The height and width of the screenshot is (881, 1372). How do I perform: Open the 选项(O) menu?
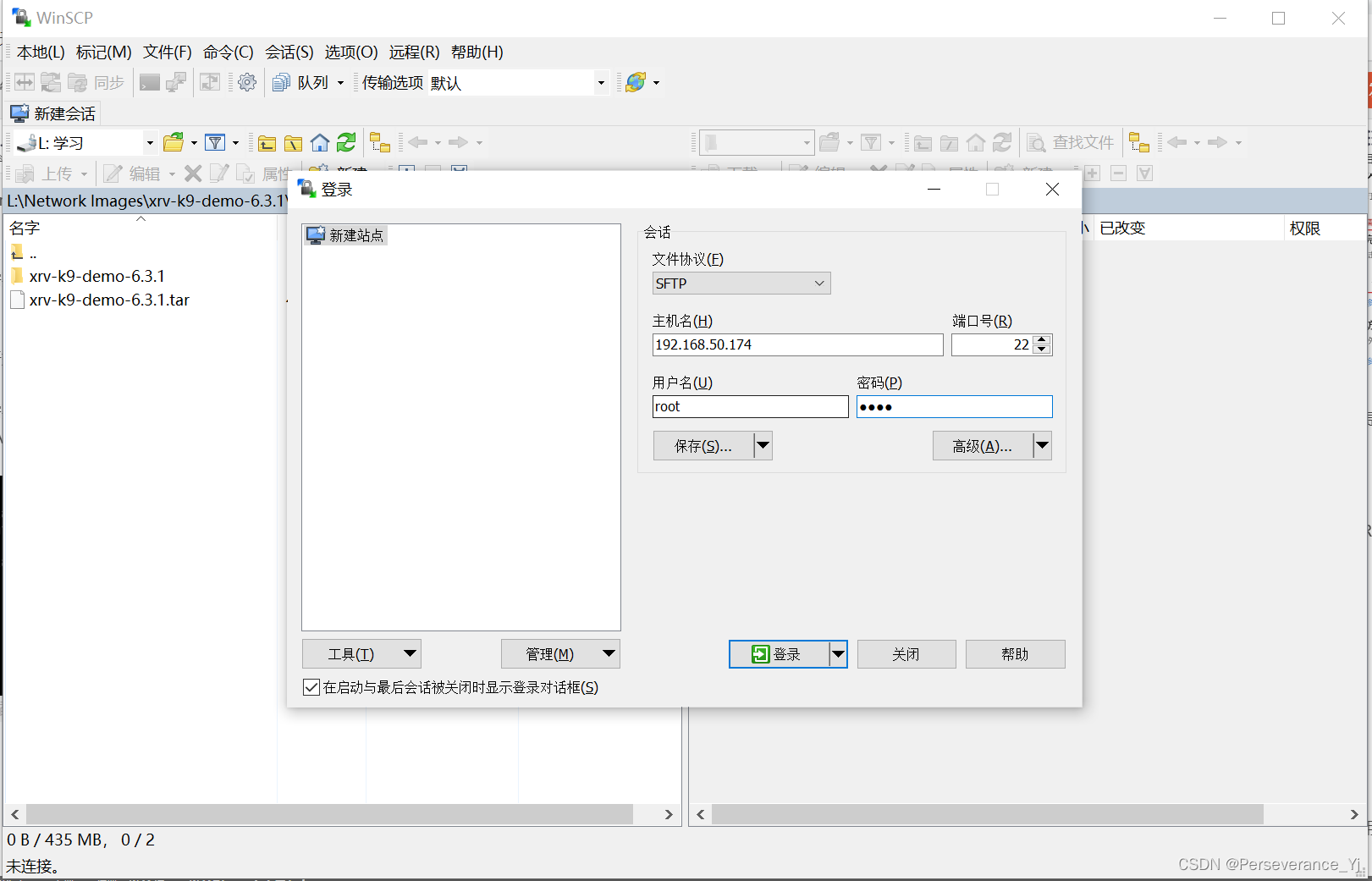click(350, 52)
